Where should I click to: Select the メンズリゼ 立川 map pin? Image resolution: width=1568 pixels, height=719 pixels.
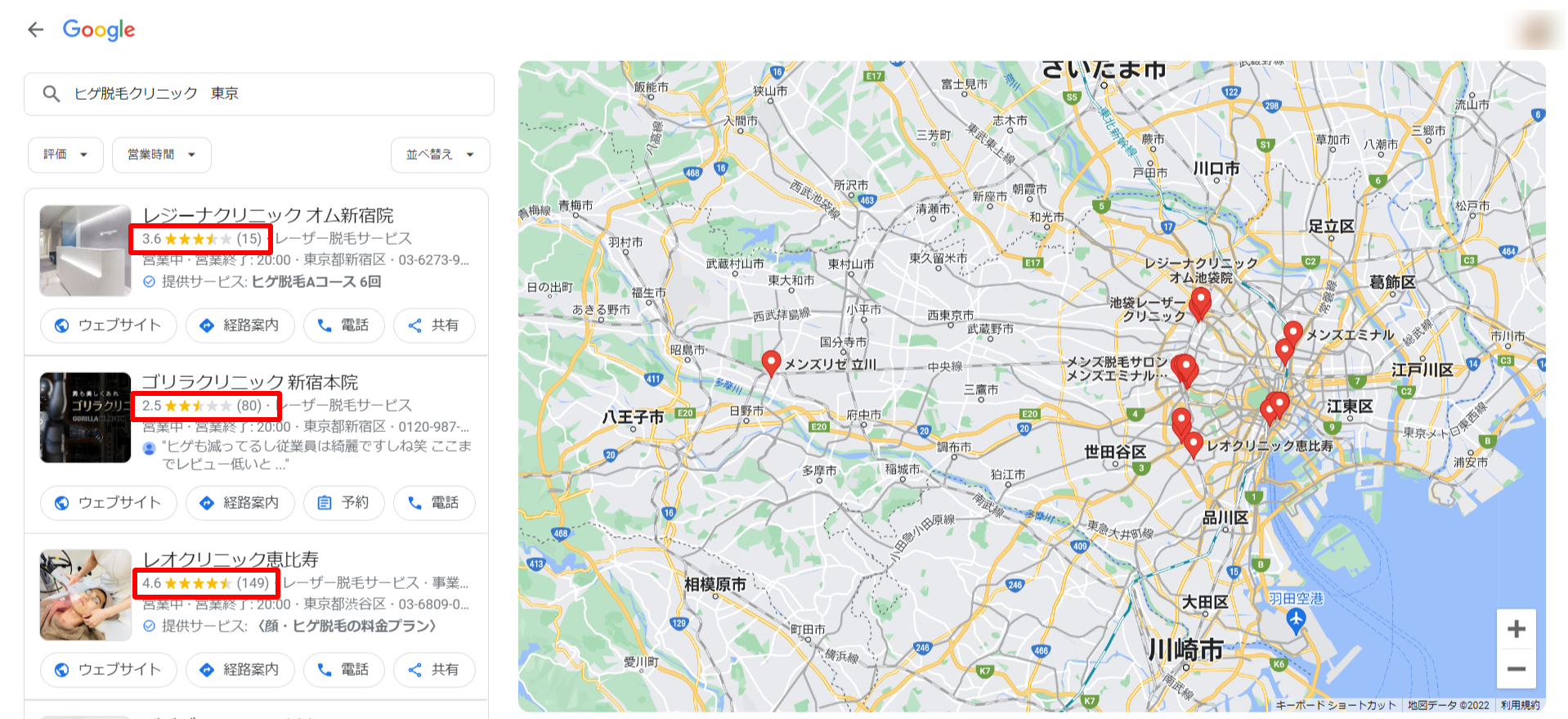pyautogui.click(x=770, y=363)
